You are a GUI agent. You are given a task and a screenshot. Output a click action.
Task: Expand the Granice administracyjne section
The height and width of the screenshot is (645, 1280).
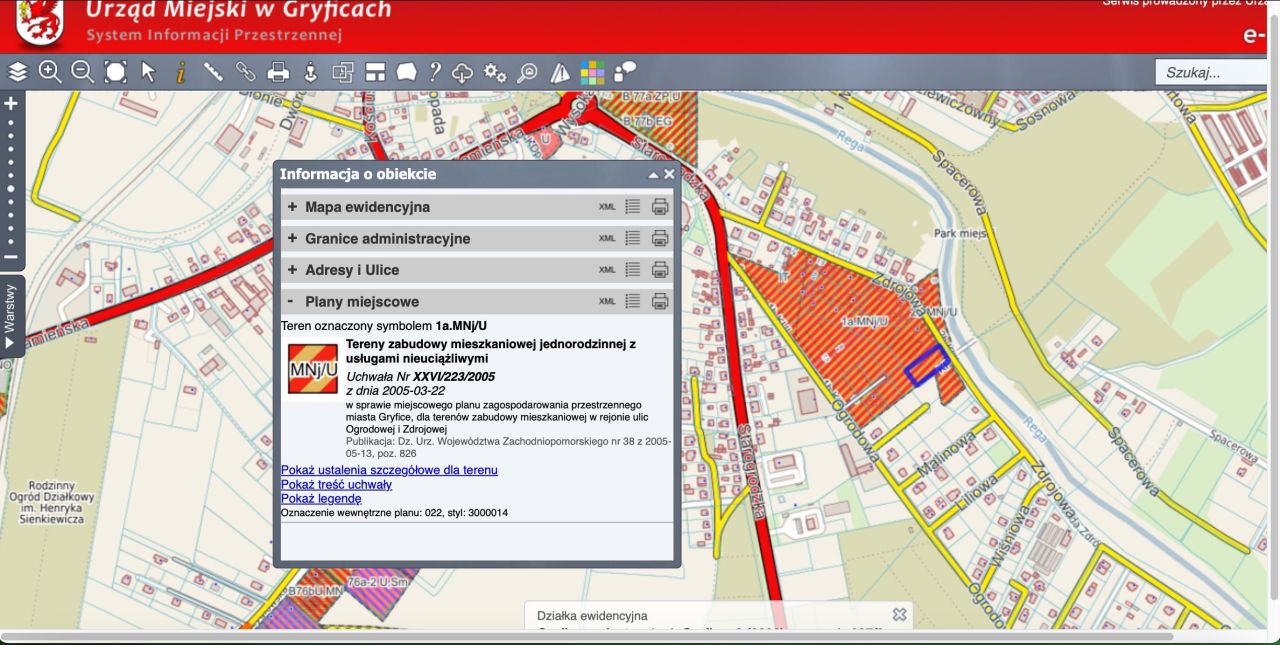pyautogui.click(x=290, y=238)
